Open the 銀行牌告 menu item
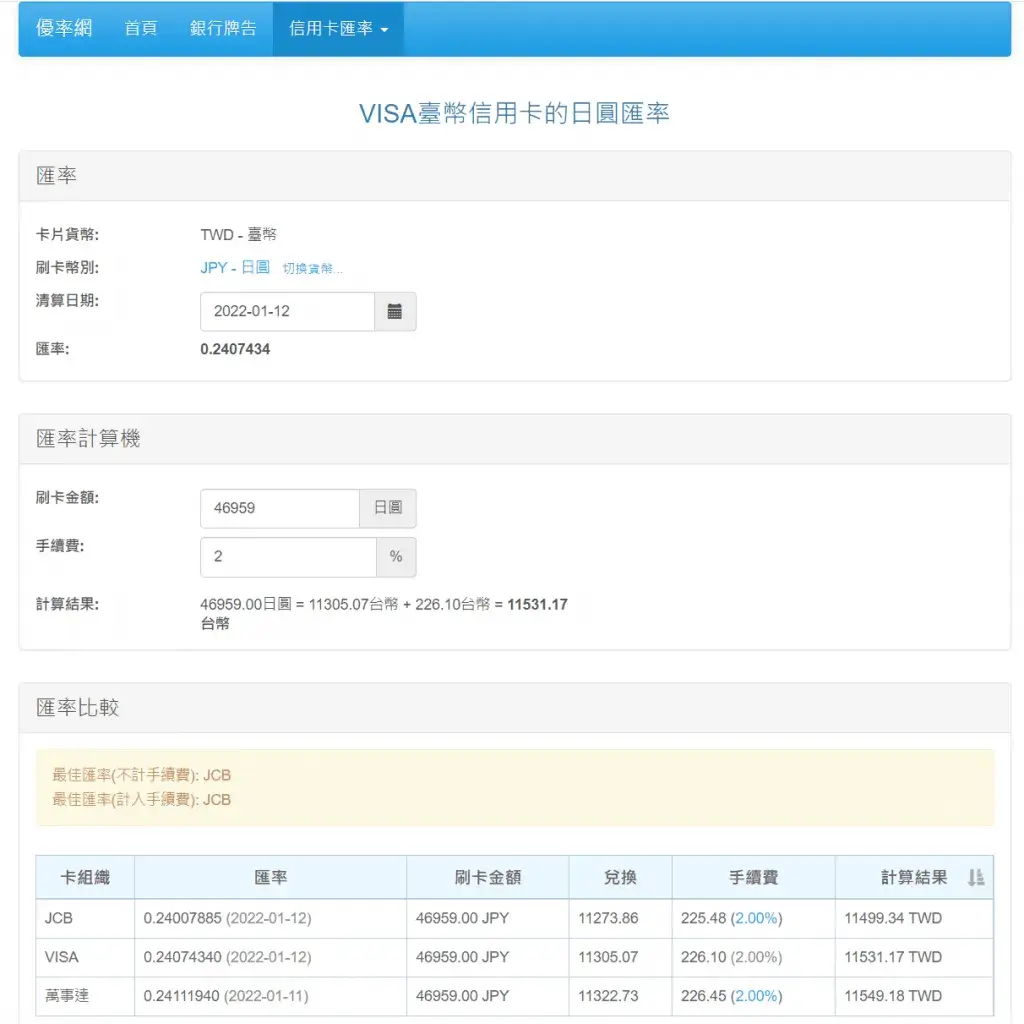The image size is (1024, 1024). (223, 28)
